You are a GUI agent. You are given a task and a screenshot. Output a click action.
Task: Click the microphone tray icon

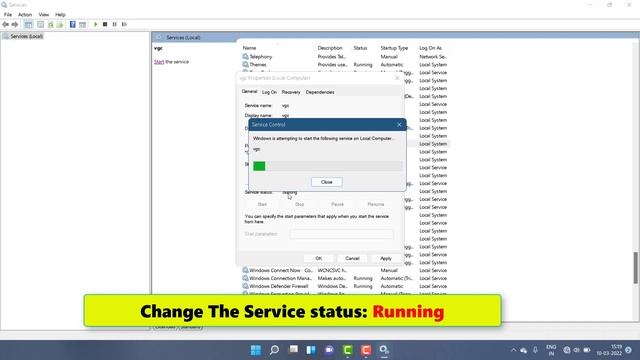coord(536,350)
